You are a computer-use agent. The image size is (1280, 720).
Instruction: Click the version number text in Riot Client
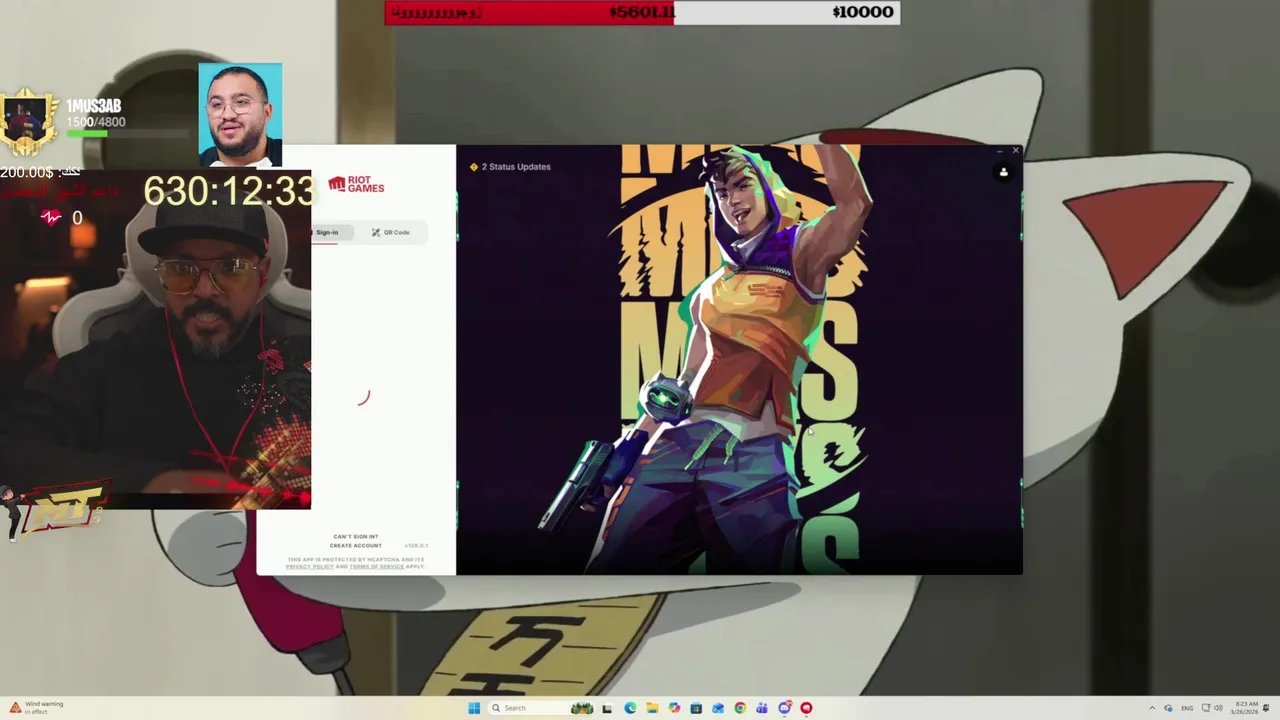click(416, 546)
